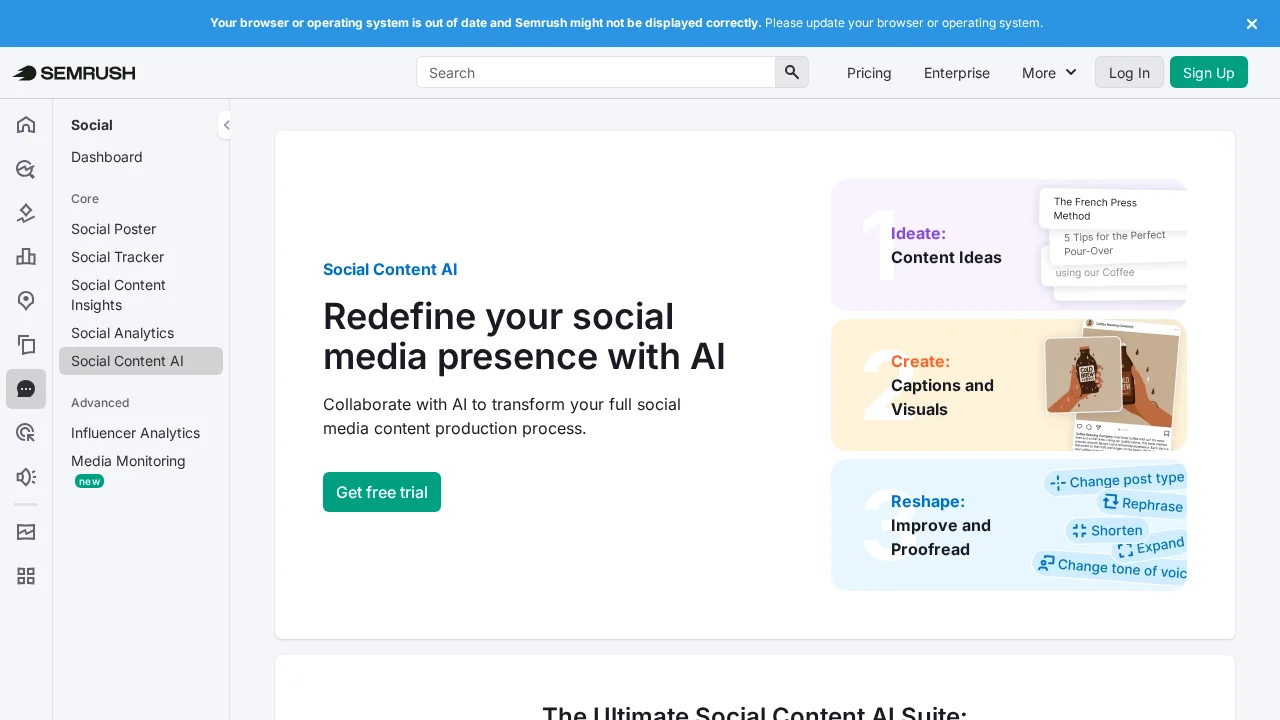Image resolution: width=1280 pixels, height=720 pixels.
Task: Open the Home icon in sidebar
Action: [26, 124]
